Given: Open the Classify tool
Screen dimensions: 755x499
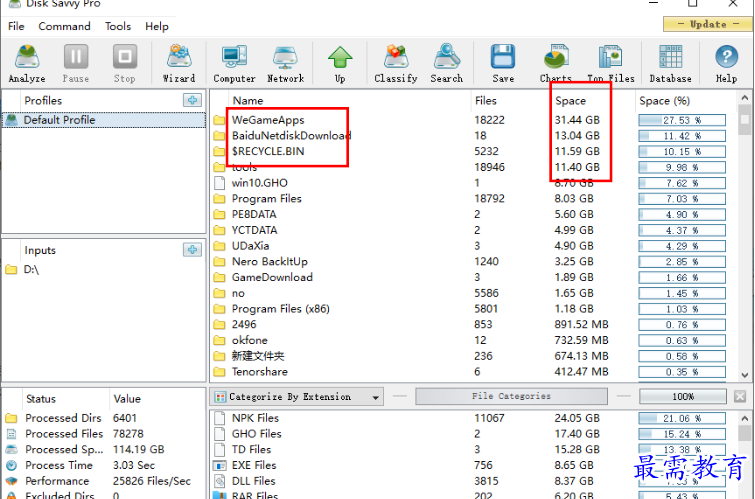Looking at the screenshot, I should pos(396,64).
